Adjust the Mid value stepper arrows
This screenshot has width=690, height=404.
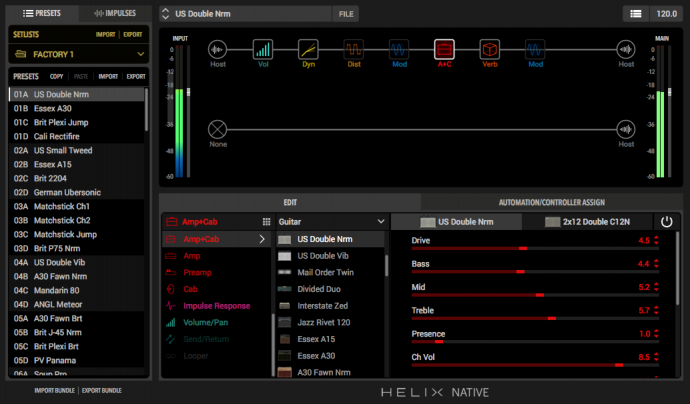656,286
